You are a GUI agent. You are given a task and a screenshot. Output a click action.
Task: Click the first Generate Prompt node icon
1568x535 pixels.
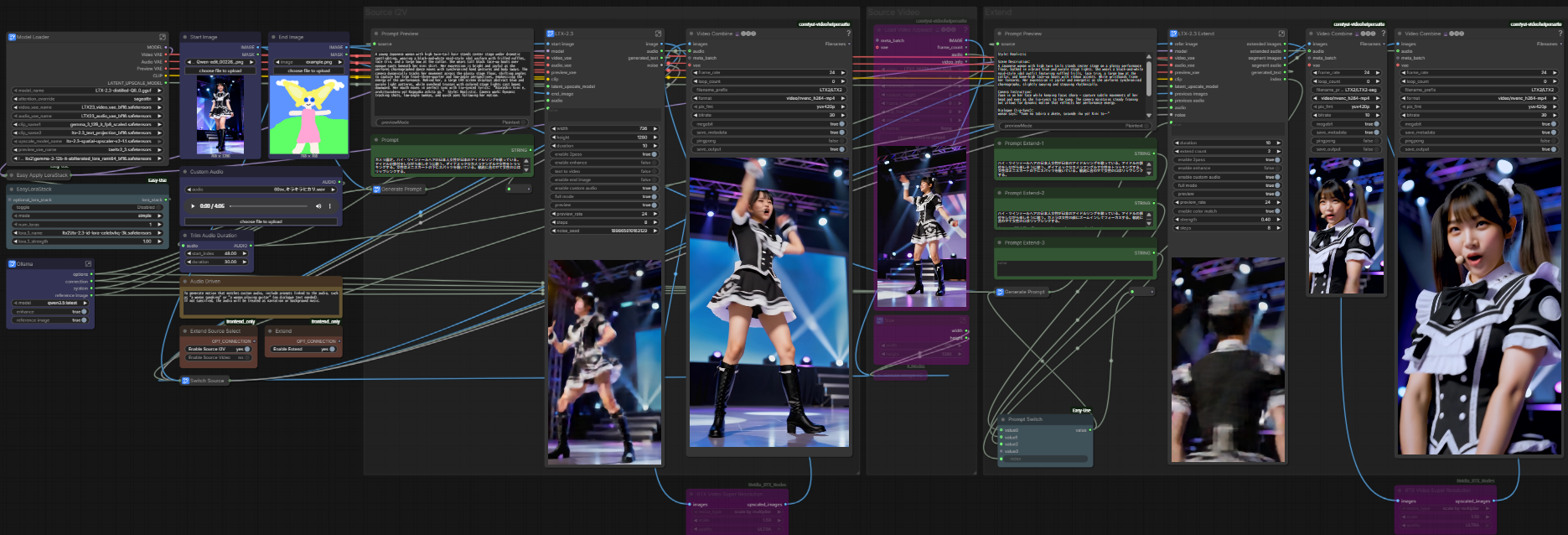377,190
